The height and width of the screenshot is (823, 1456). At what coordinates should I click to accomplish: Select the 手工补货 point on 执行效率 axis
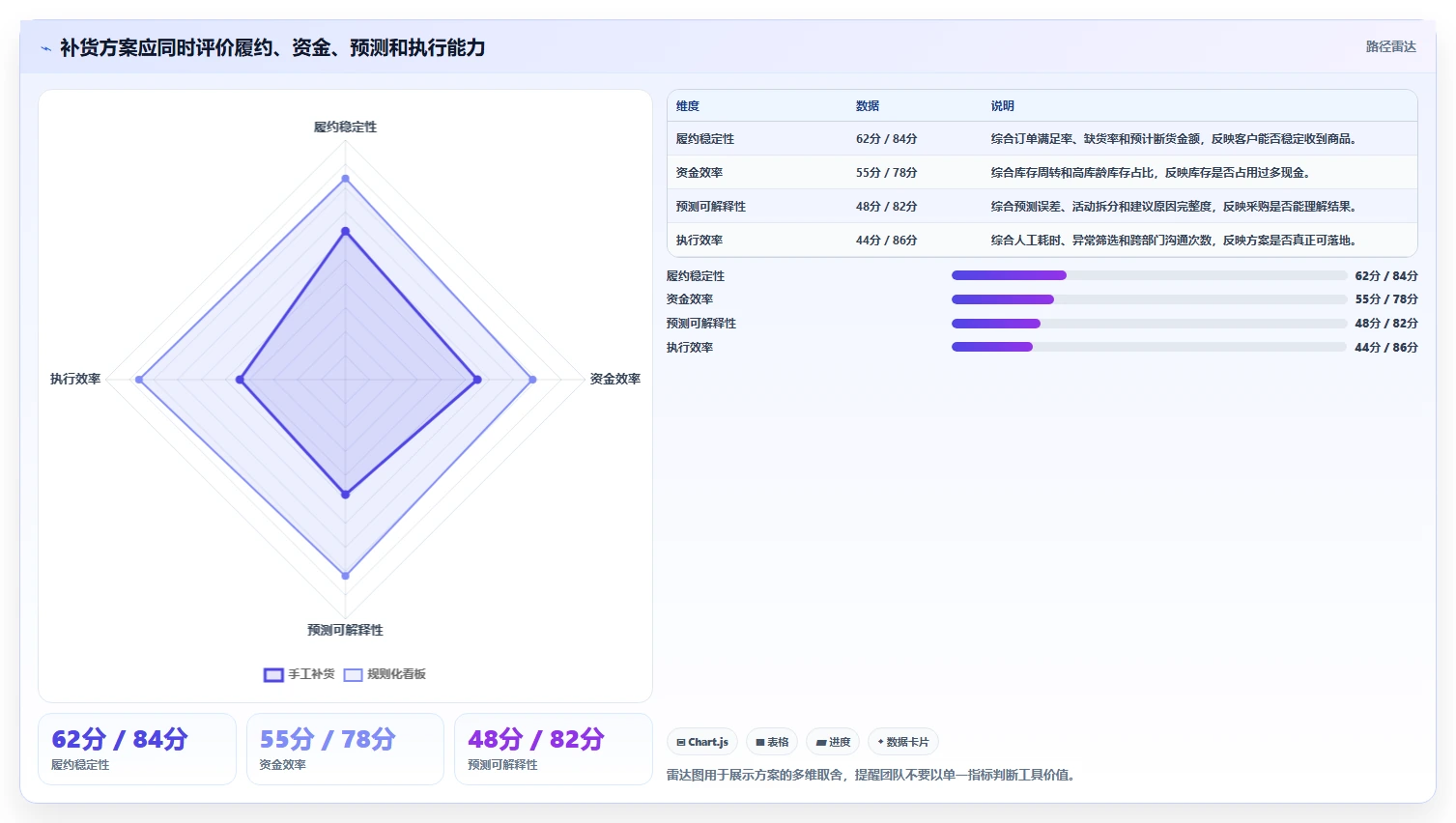pyautogui.click(x=240, y=380)
